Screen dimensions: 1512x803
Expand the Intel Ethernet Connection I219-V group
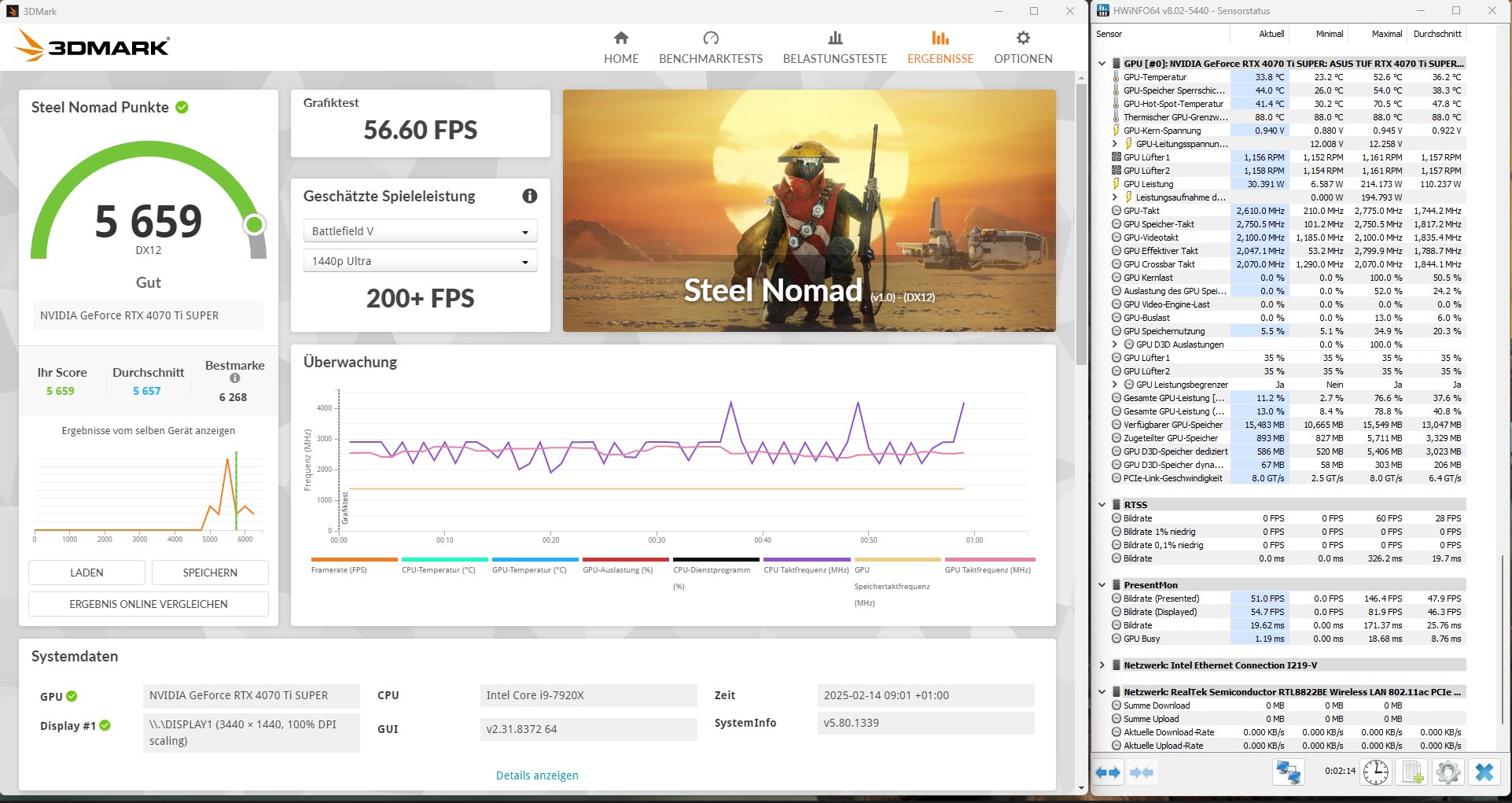click(1102, 665)
